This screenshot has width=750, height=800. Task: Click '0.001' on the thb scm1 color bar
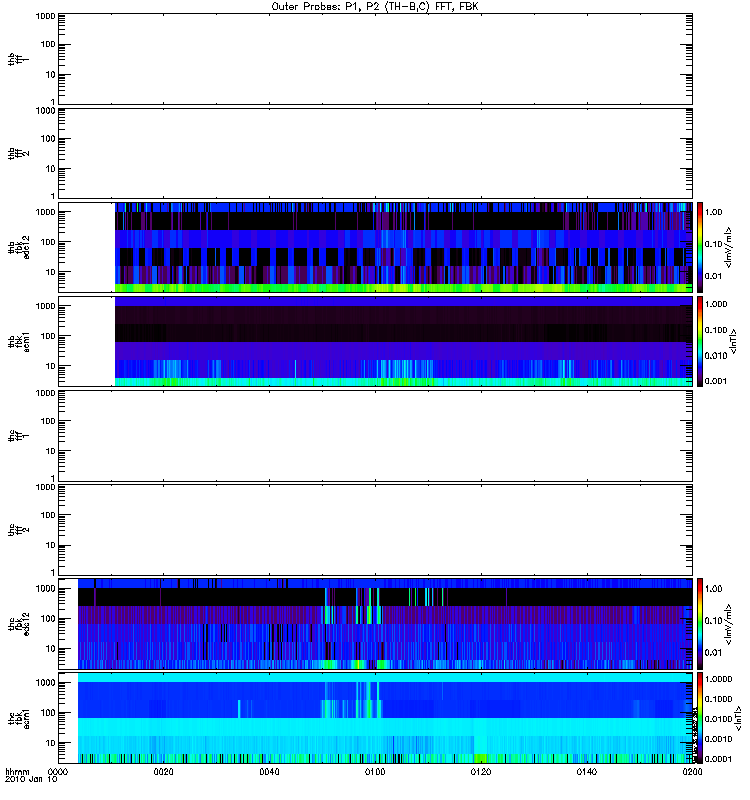[x=716, y=381]
